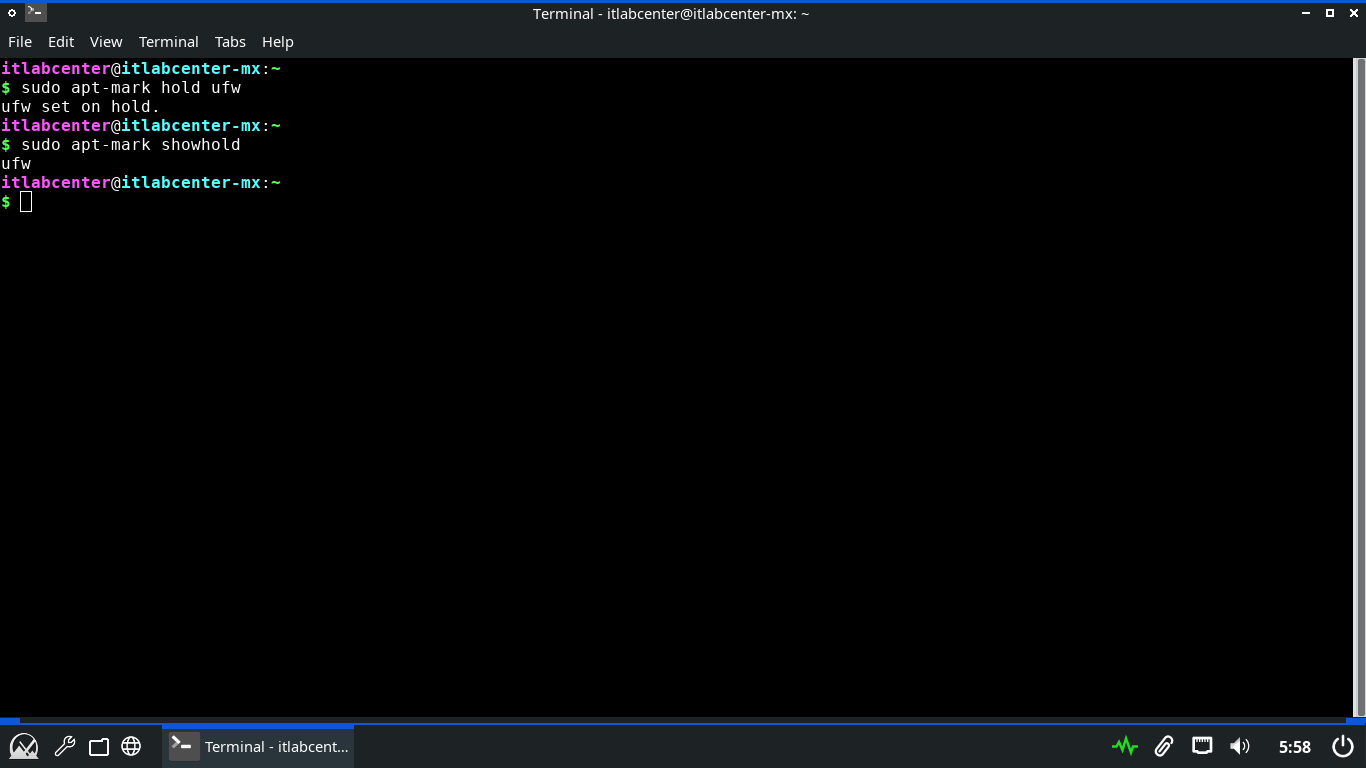Open the Terminal menu

tap(168, 42)
